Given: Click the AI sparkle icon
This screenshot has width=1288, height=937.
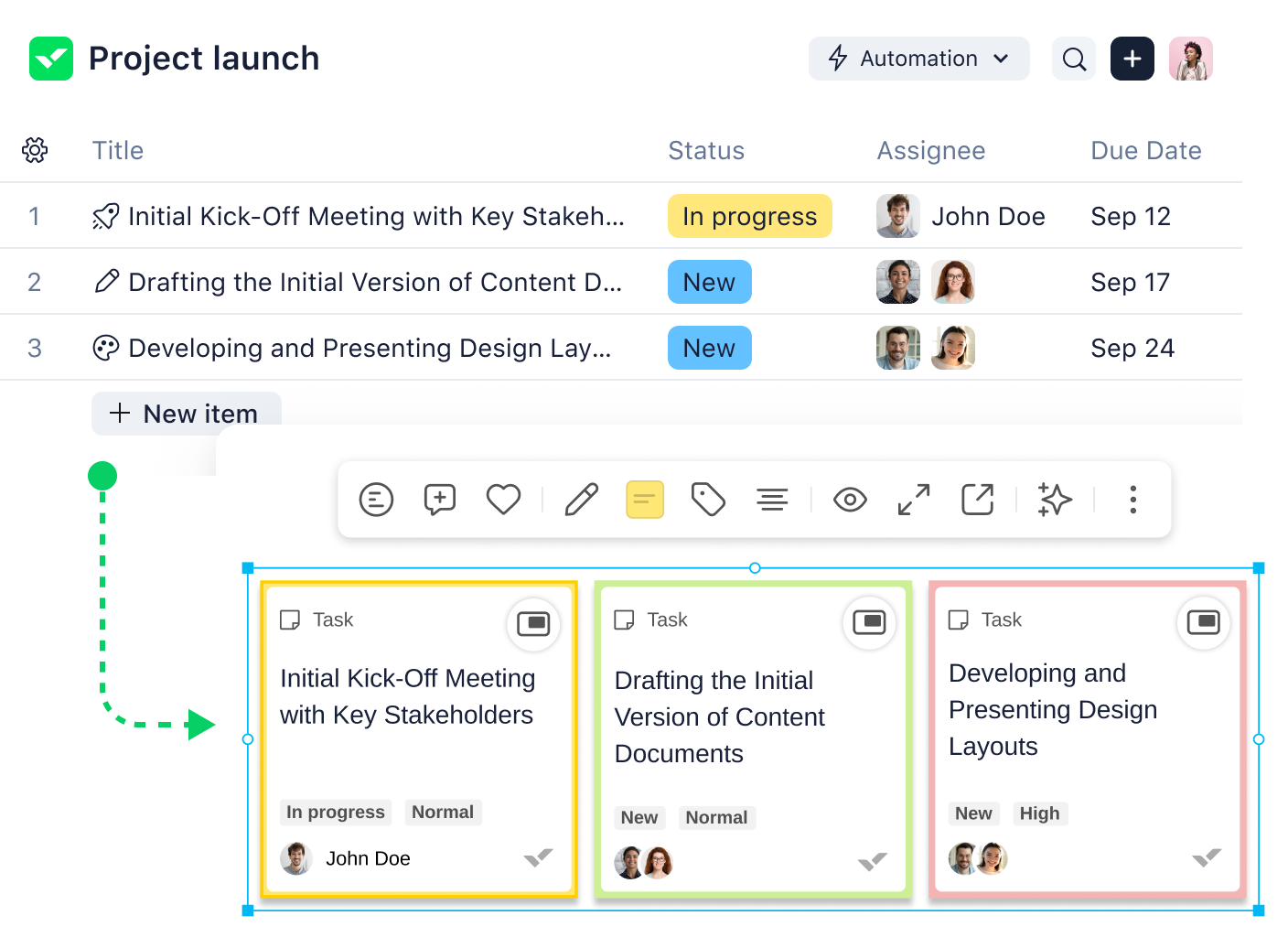Looking at the screenshot, I should [x=1055, y=500].
